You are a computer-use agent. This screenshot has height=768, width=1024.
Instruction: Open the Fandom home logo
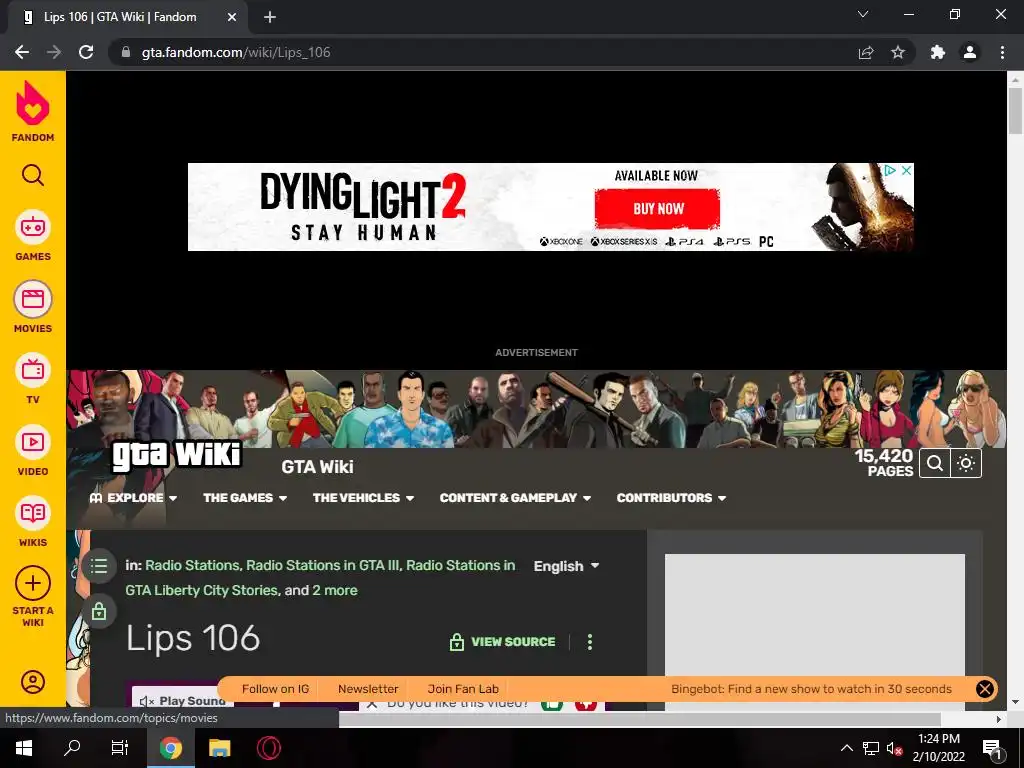click(x=33, y=112)
